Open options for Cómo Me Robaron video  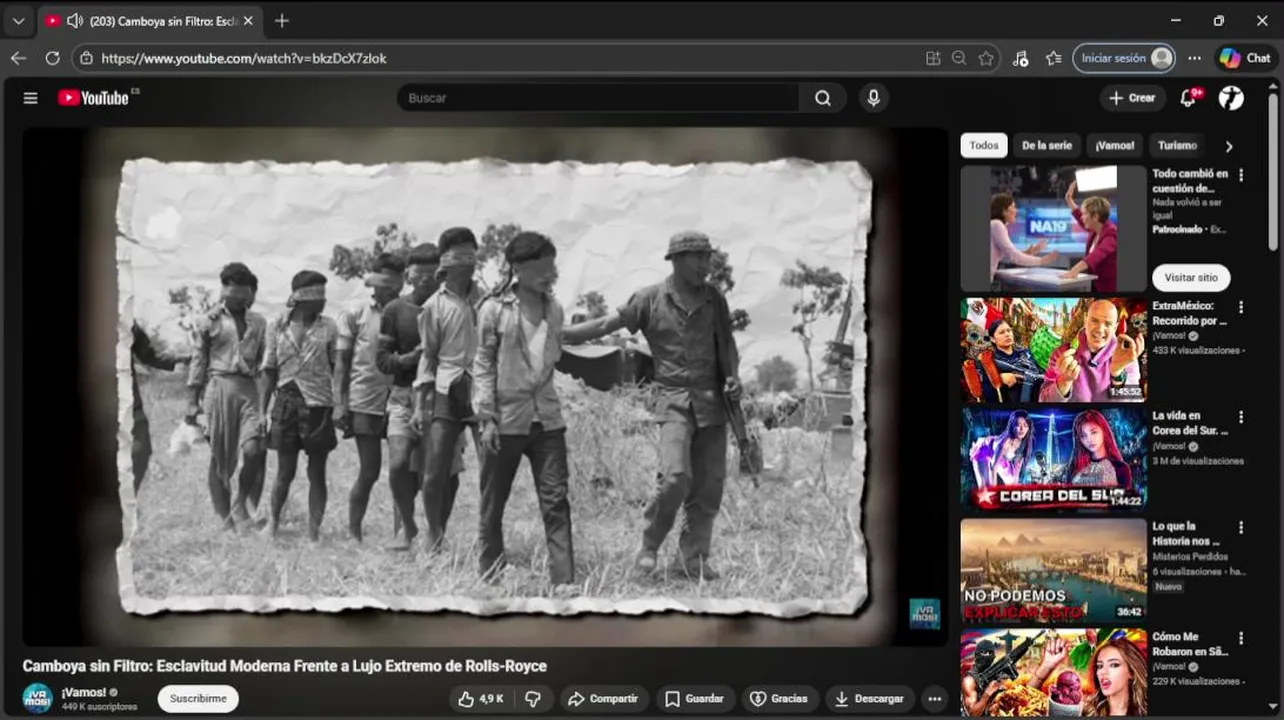click(1241, 638)
